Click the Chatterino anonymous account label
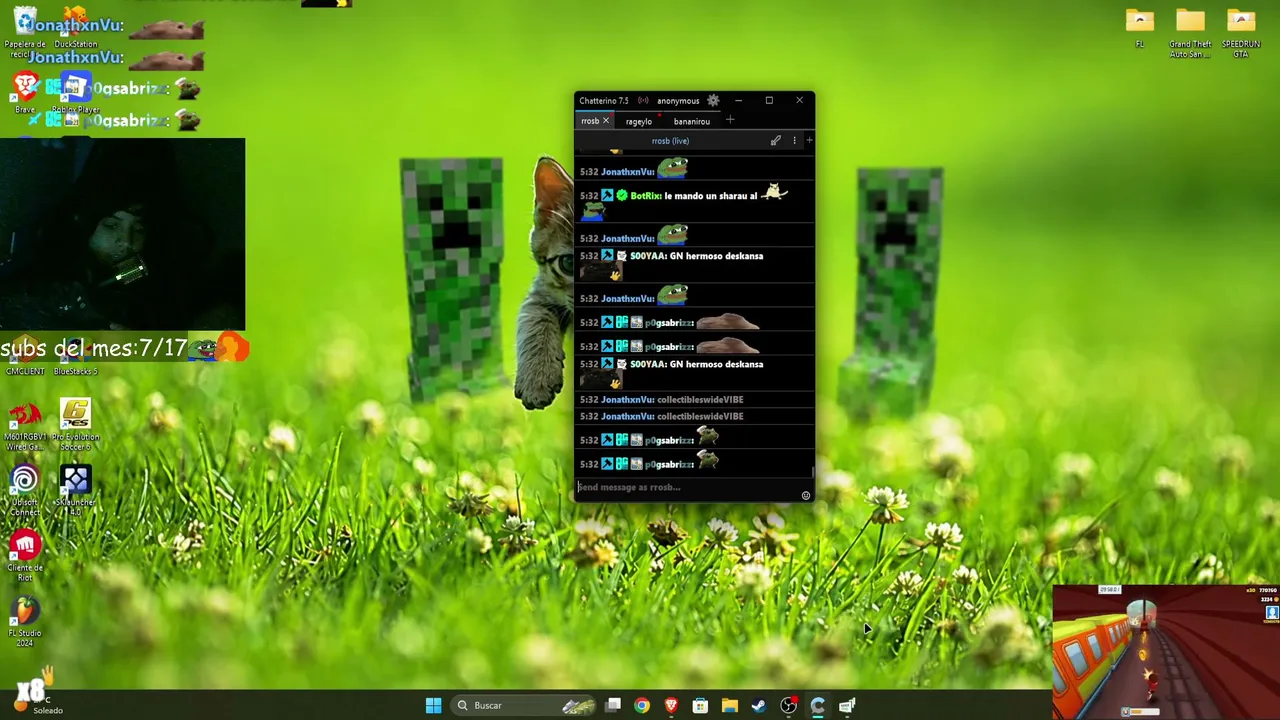 pyautogui.click(x=678, y=100)
